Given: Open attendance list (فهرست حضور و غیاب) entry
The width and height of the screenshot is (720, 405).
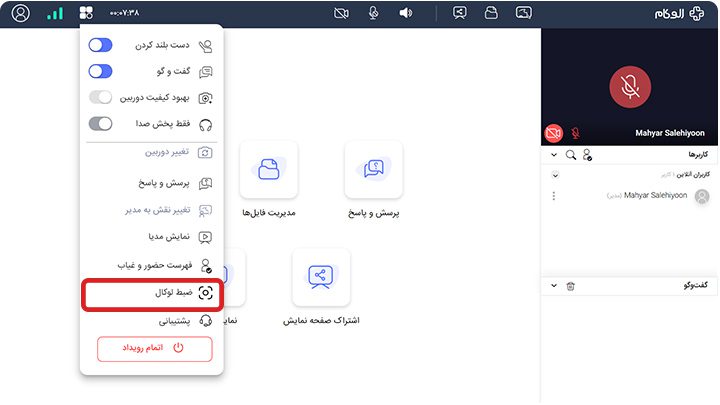Looking at the screenshot, I should pos(165,265).
